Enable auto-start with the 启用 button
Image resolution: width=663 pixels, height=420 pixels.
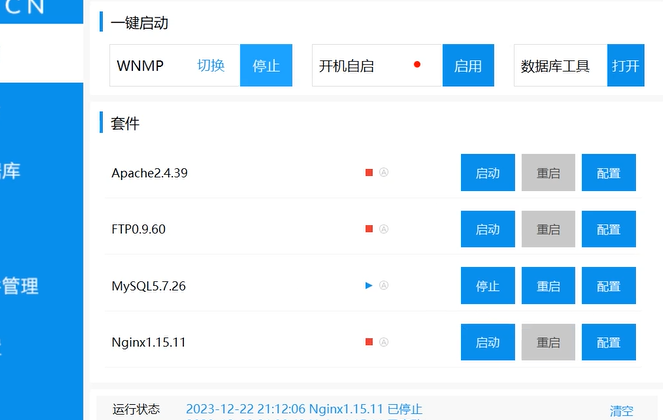(468, 66)
